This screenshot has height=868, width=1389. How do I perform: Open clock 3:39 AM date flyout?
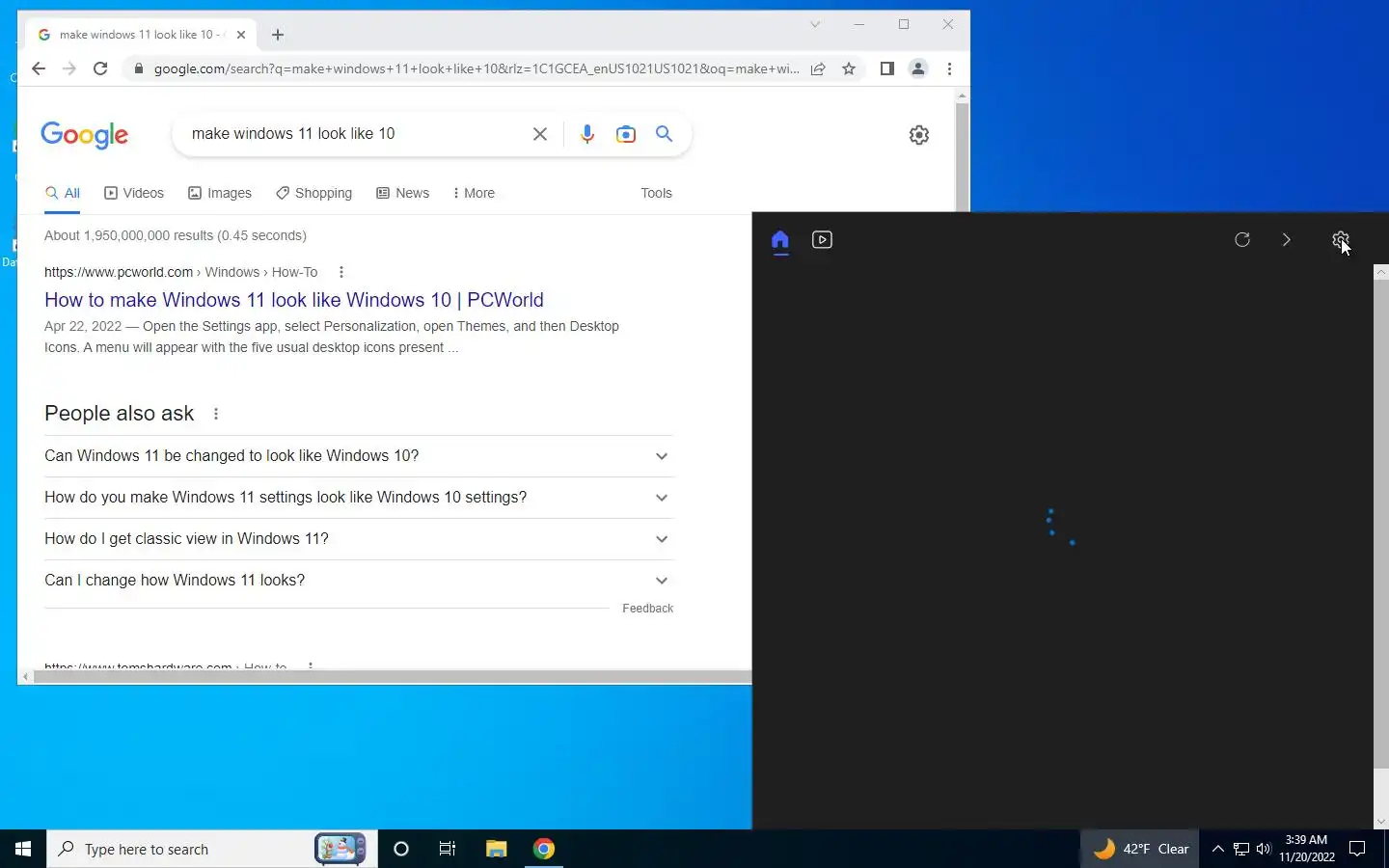coord(1307,849)
